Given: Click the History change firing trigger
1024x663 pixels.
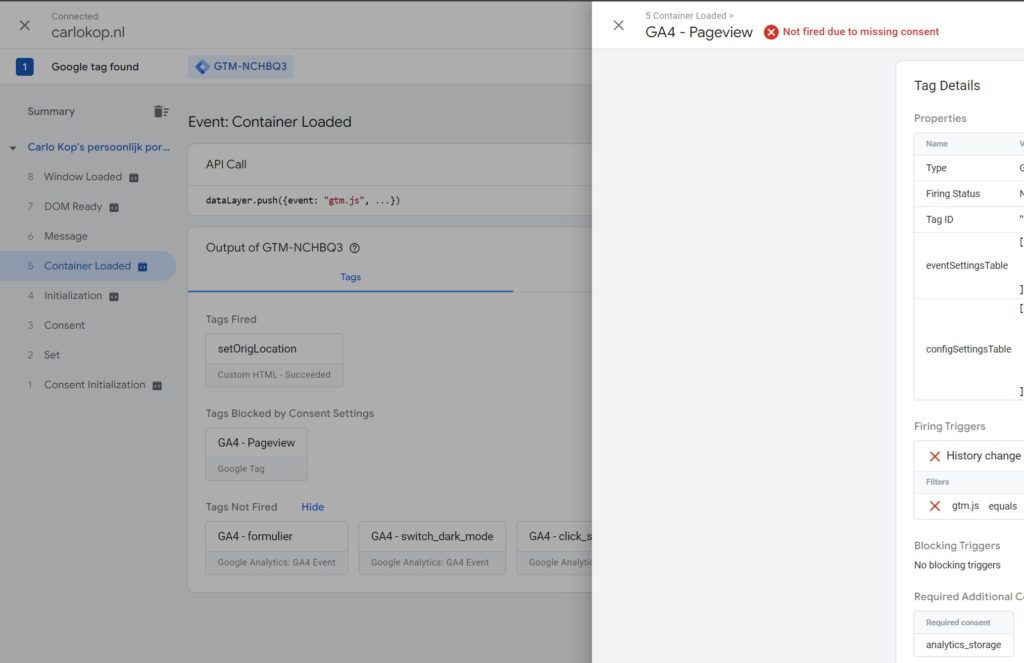Looking at the screenshot, I should 984,456.
